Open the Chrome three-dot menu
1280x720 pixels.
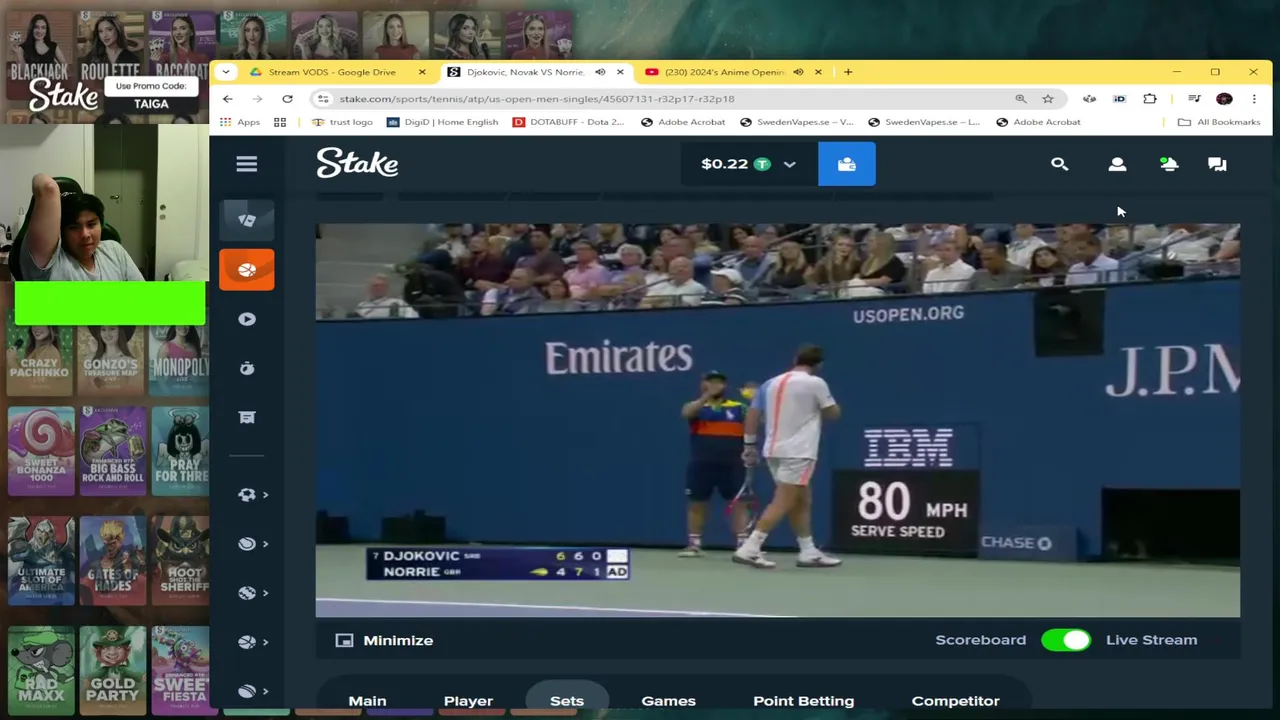tap(1254, 99)
